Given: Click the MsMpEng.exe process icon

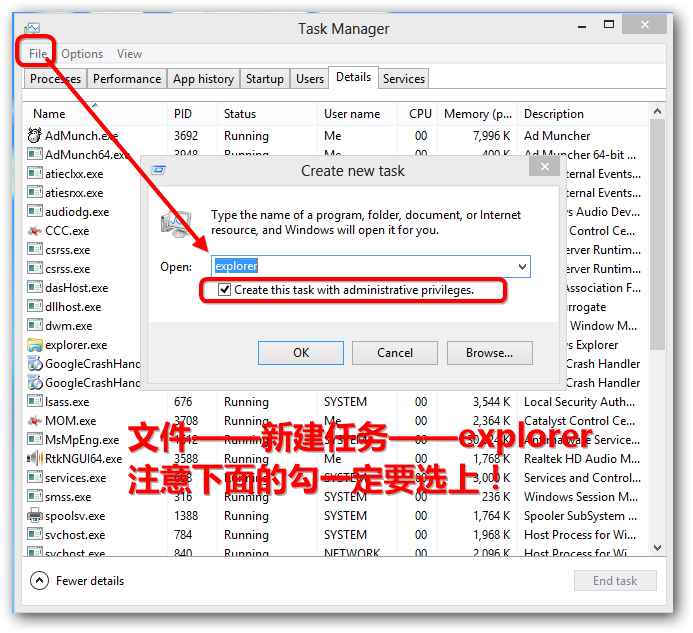Looking at the screenshot, I should point(34,439).
